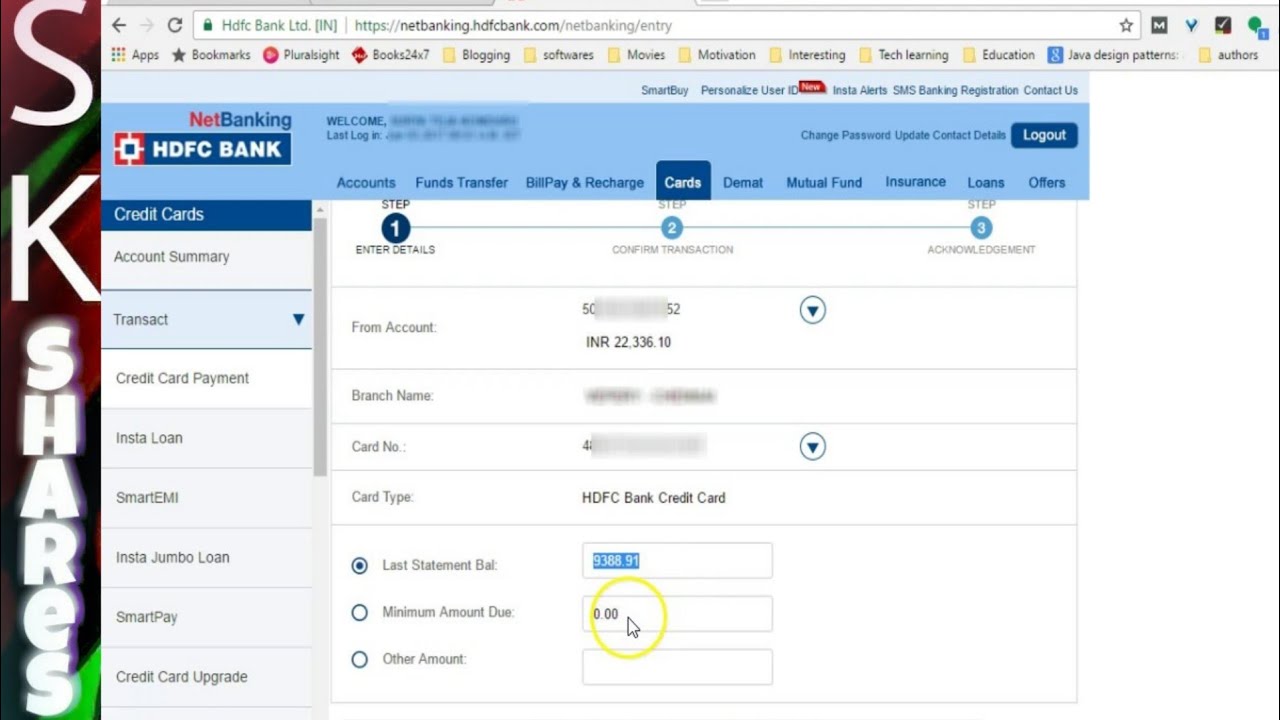Open the Blogging bookmark folder
Screen dimensions: 1280x720
(x=476, y=55)
